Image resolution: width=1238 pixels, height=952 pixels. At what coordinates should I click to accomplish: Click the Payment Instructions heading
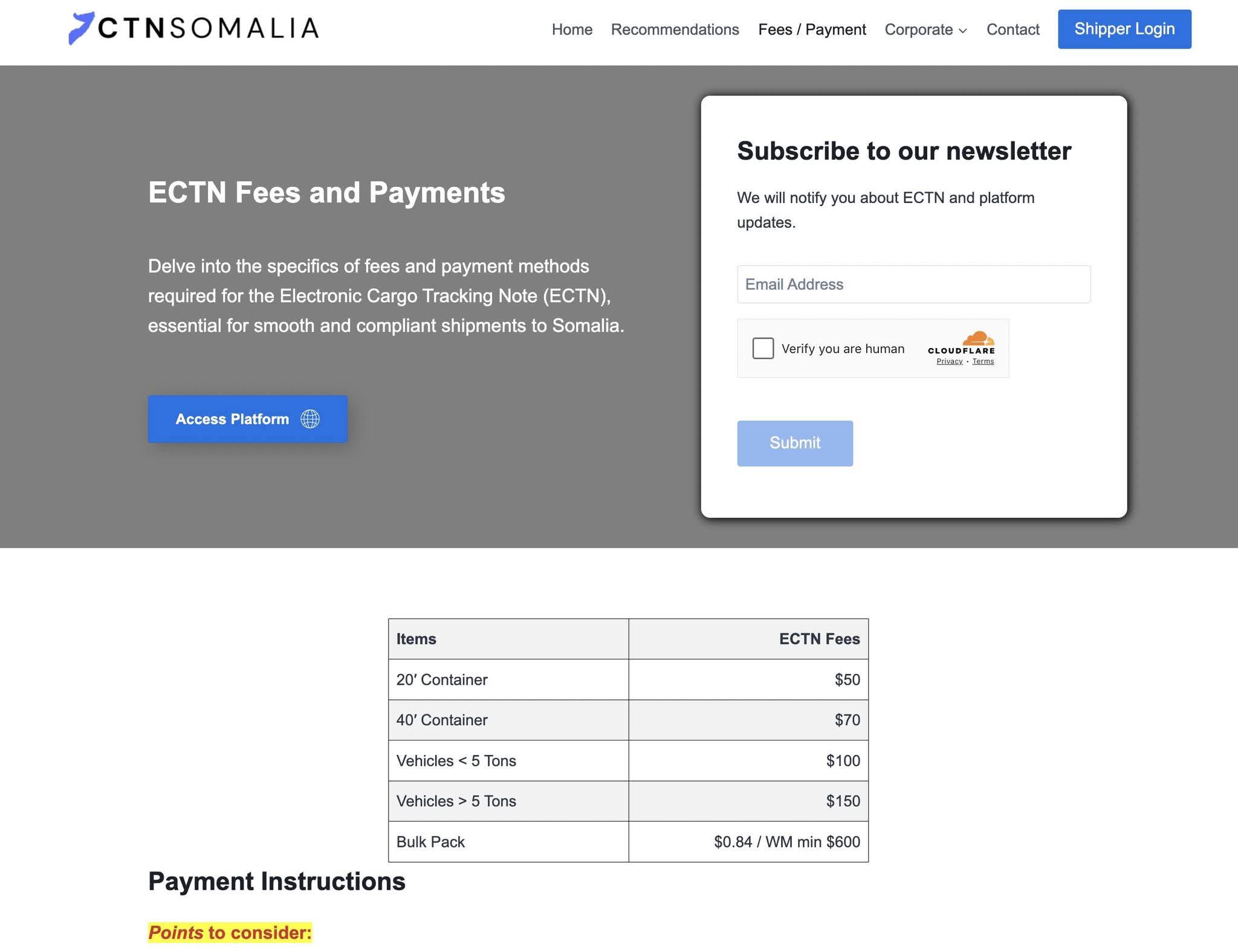(x=277, y=881)
